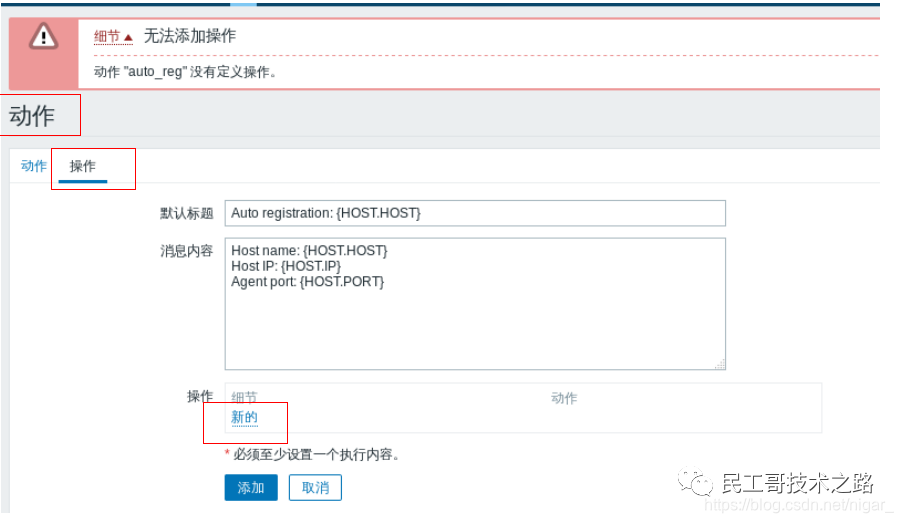Image resolution: width=903 pixels, height=523 pixels.
Task: Click the 新的 link to add operation
Action: point(244,417)
